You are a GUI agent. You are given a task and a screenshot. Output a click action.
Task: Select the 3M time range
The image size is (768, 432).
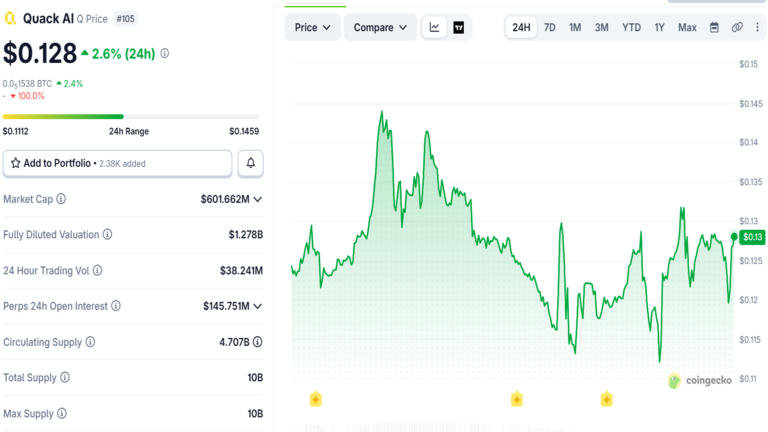coord(601,27)
